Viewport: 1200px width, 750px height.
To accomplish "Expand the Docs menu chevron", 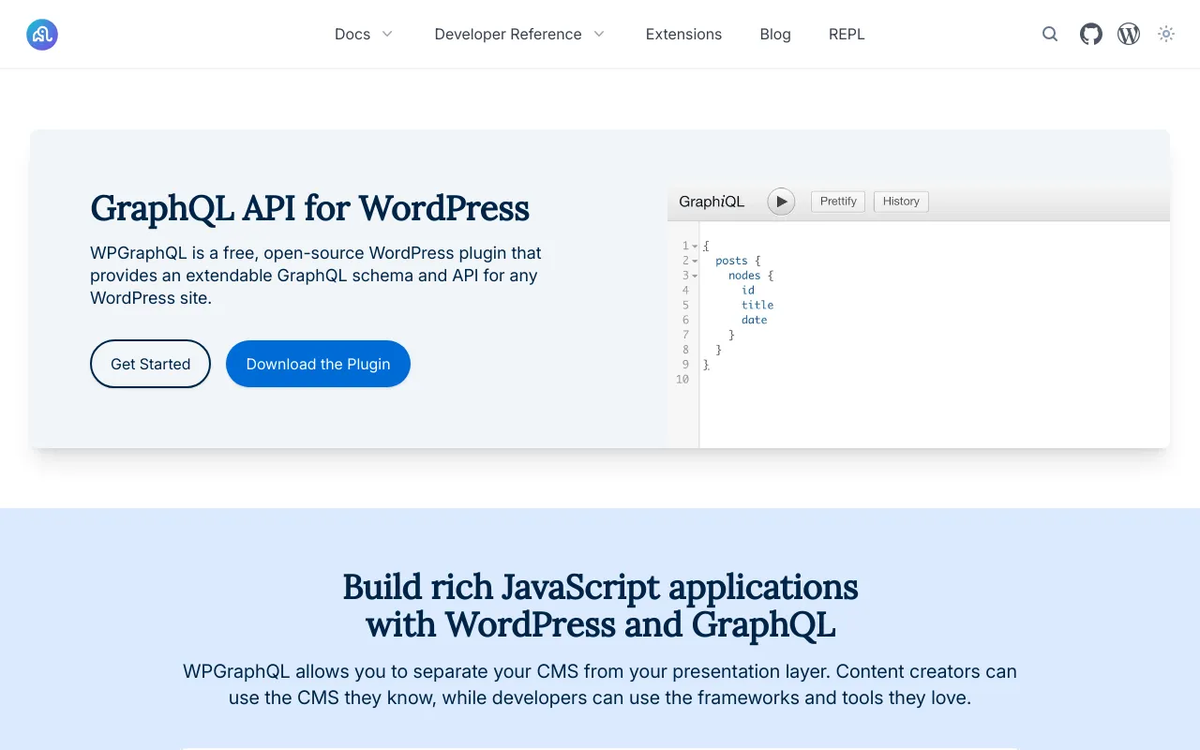I will 387,34.
